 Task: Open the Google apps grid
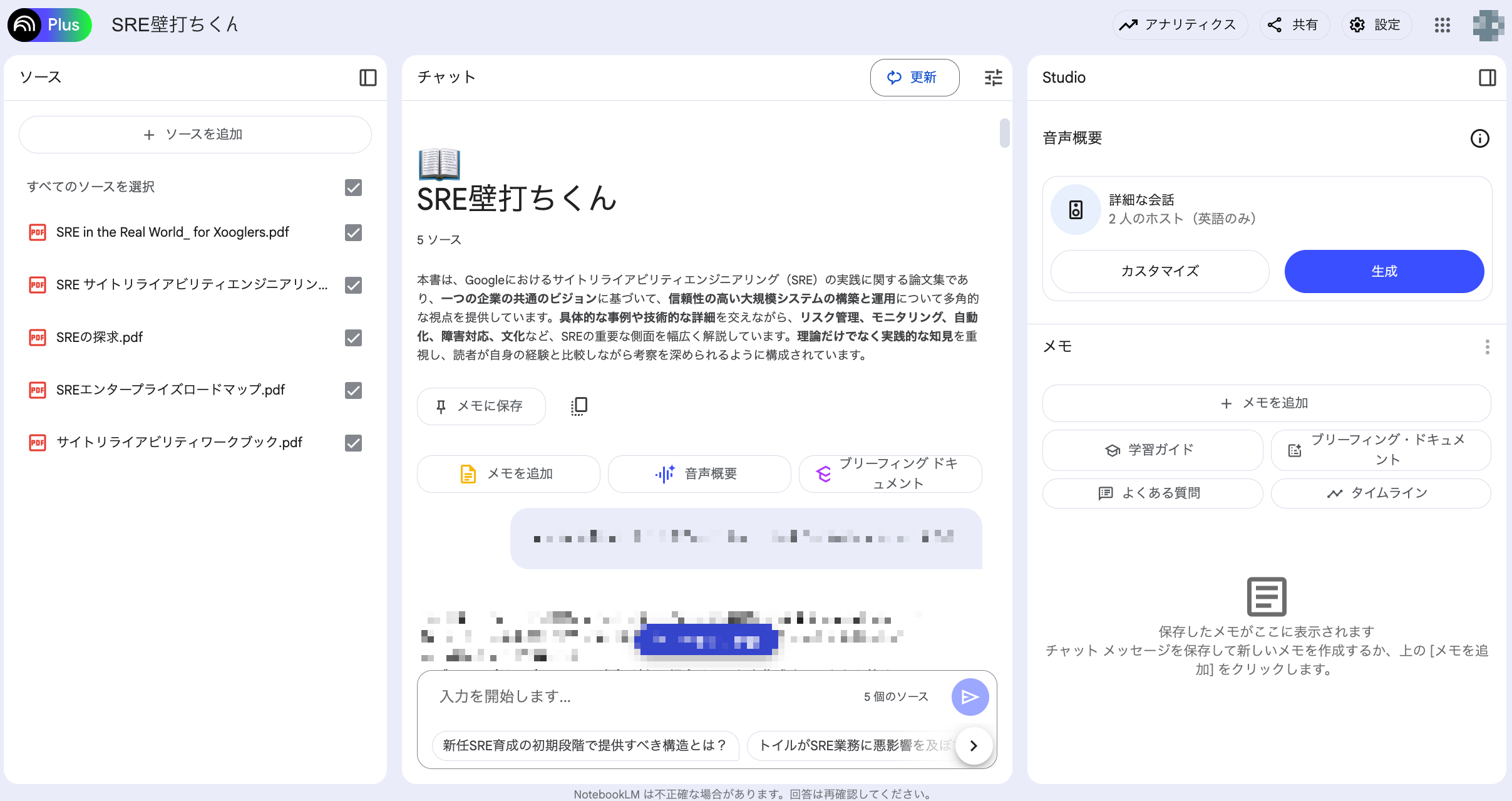coord(1443,25)
